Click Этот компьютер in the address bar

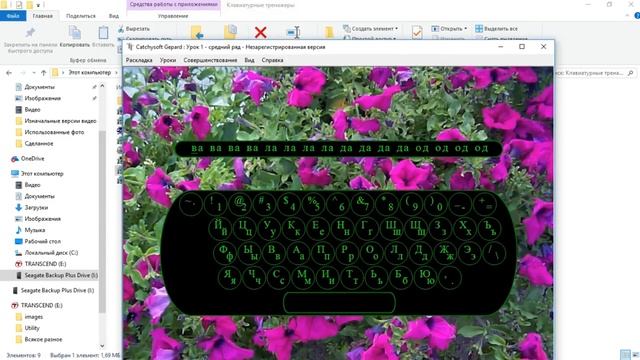click(x=90, y=73)
